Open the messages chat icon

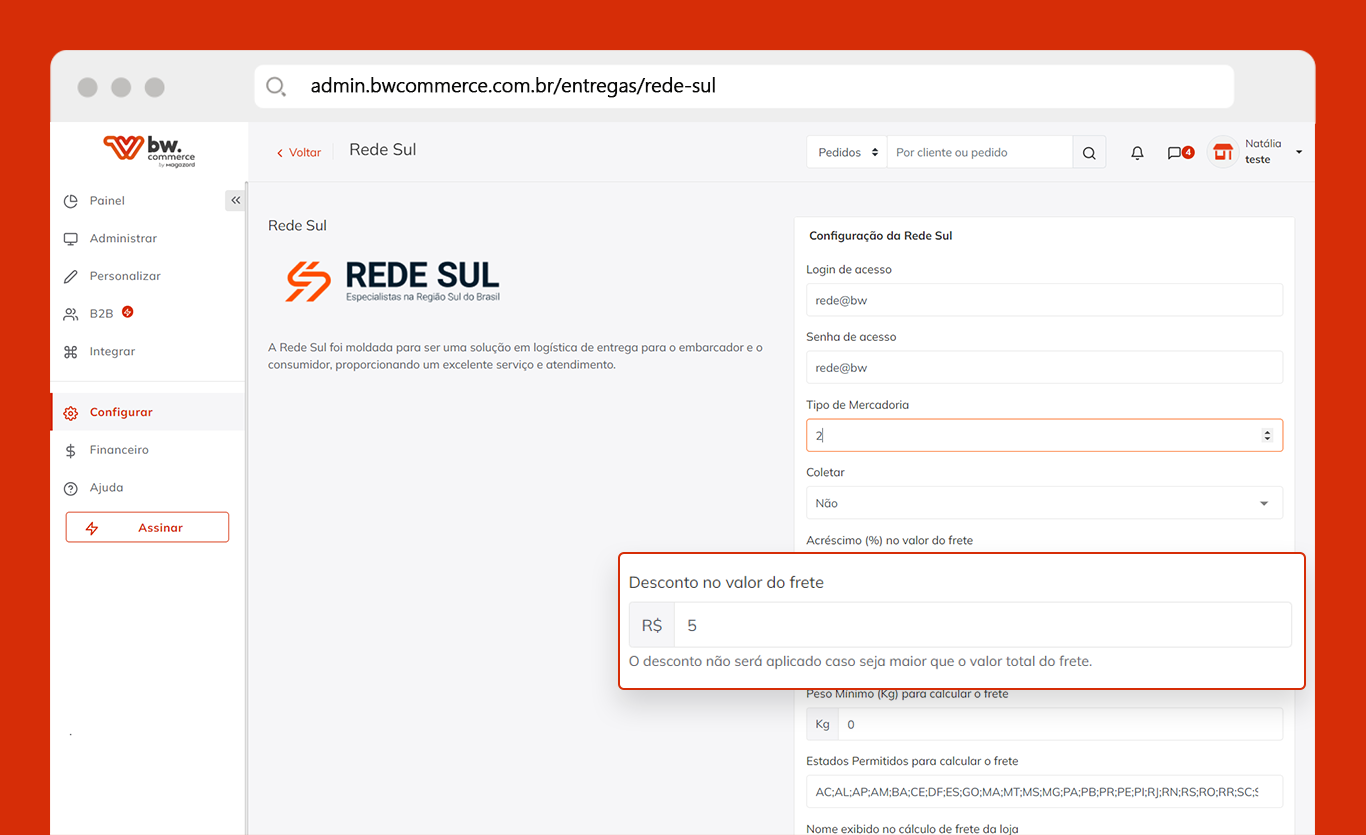pos(1175,153)
